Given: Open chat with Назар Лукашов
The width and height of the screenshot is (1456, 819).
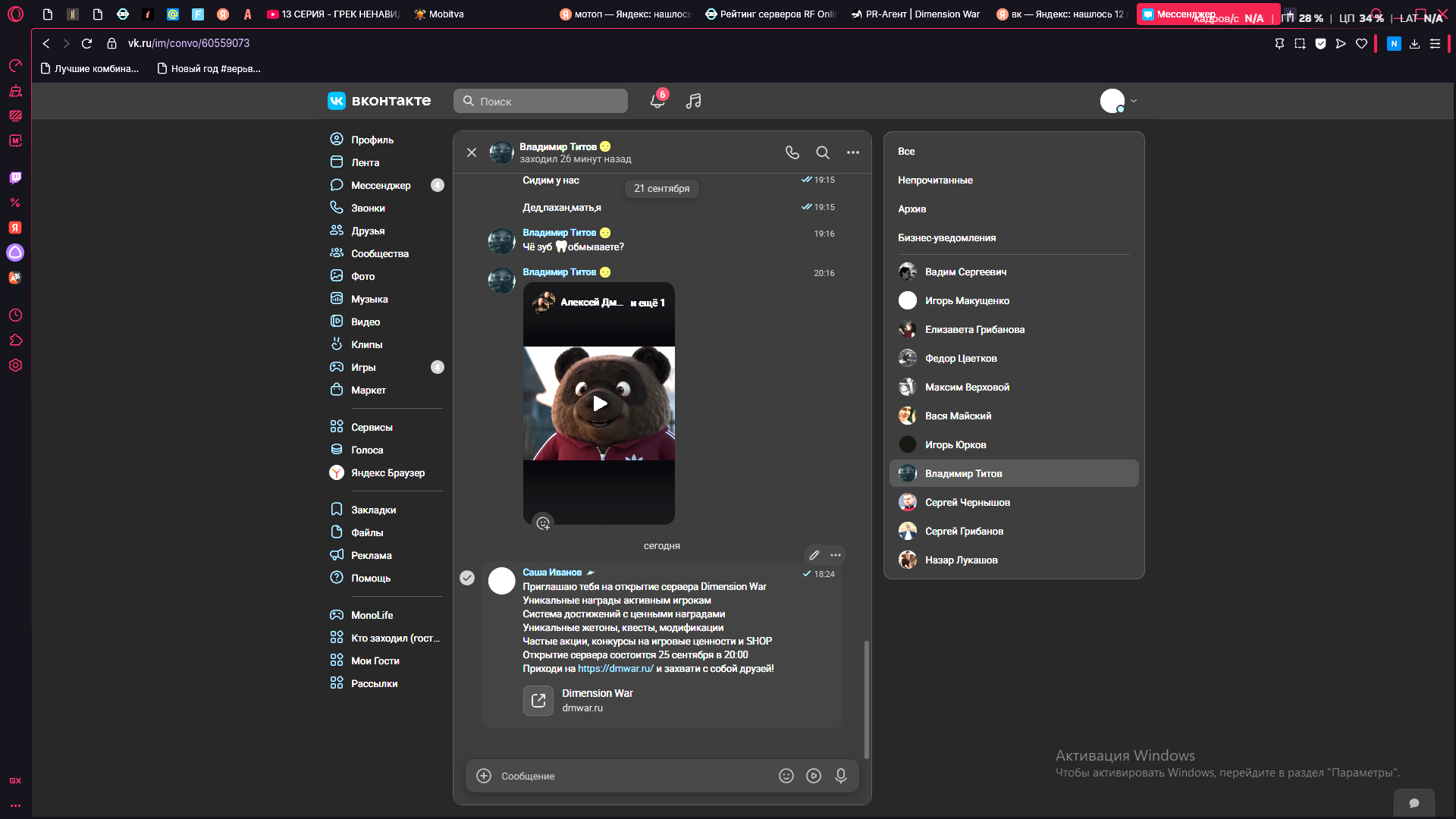Looking at the screenshot, I should coord(1014,560).
